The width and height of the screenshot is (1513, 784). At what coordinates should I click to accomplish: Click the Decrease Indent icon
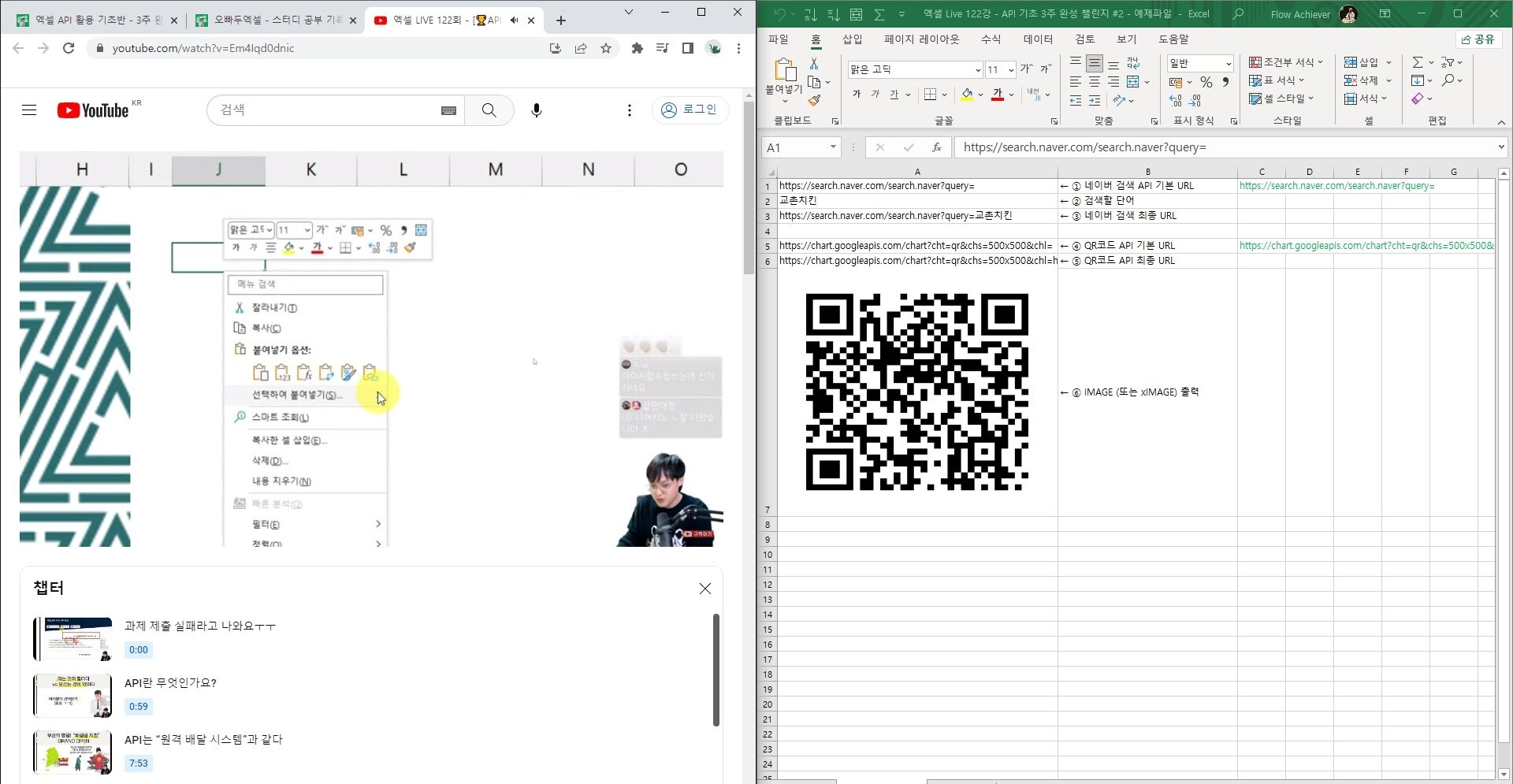click(1076, 100)
